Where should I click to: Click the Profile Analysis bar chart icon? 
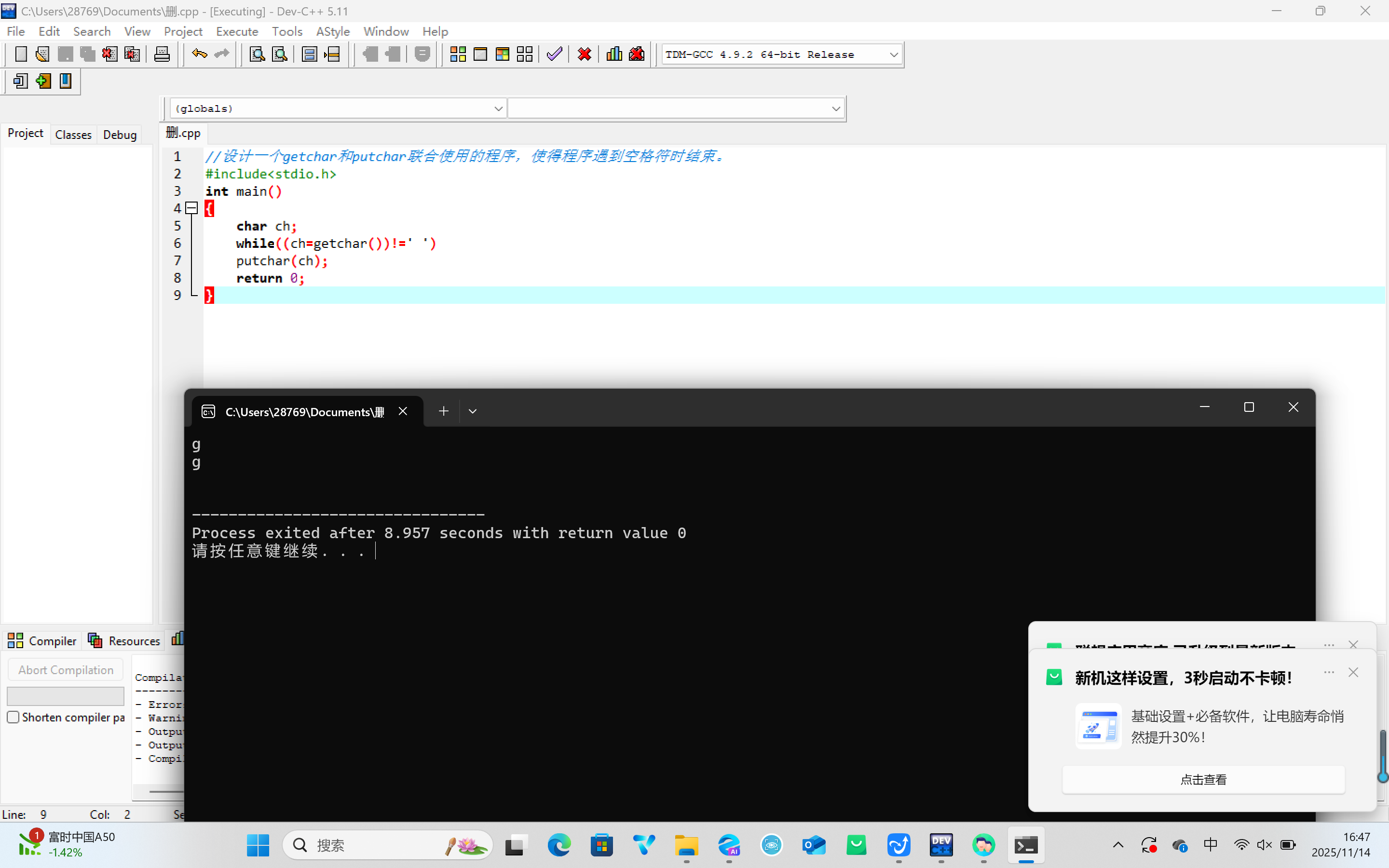[614, 54]
